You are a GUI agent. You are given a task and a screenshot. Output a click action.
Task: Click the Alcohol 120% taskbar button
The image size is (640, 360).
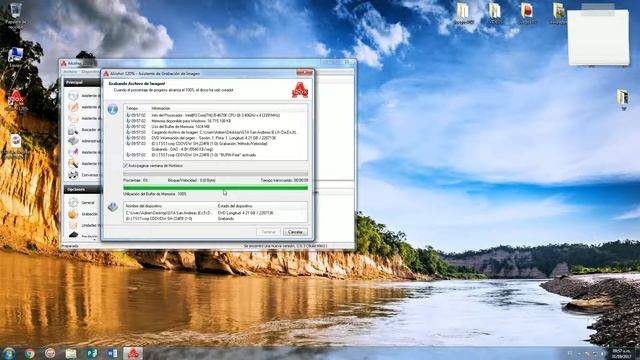pyautogui.click(x=133, y=353)
